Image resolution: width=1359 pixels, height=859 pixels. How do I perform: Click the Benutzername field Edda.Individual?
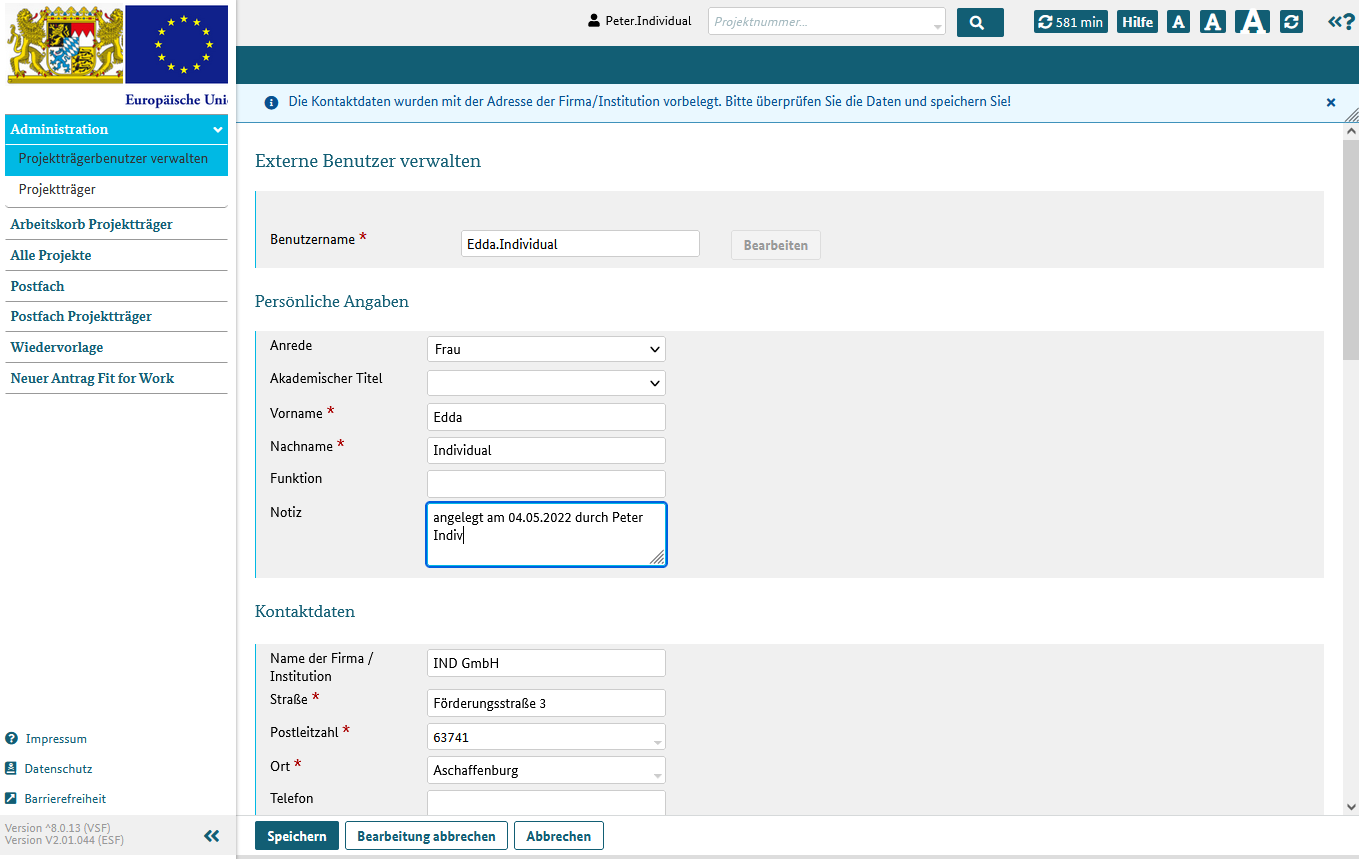(x=580, y=244)
